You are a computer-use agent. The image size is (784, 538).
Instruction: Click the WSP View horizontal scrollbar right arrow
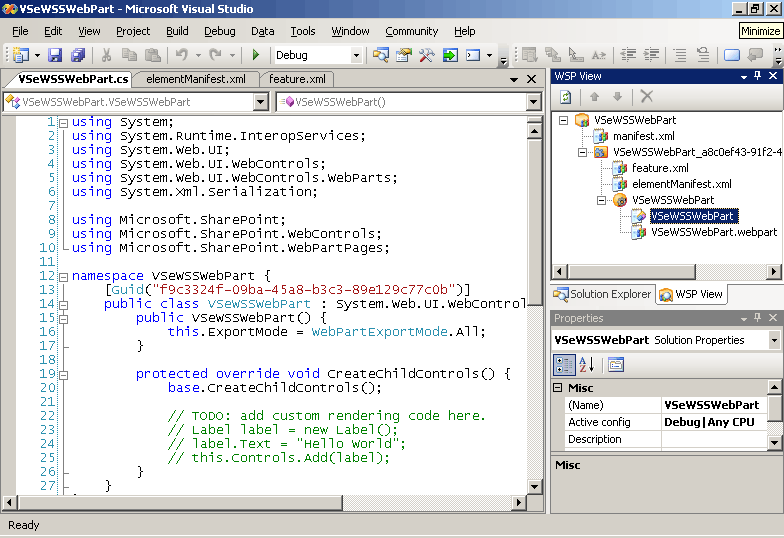(774, 272)
